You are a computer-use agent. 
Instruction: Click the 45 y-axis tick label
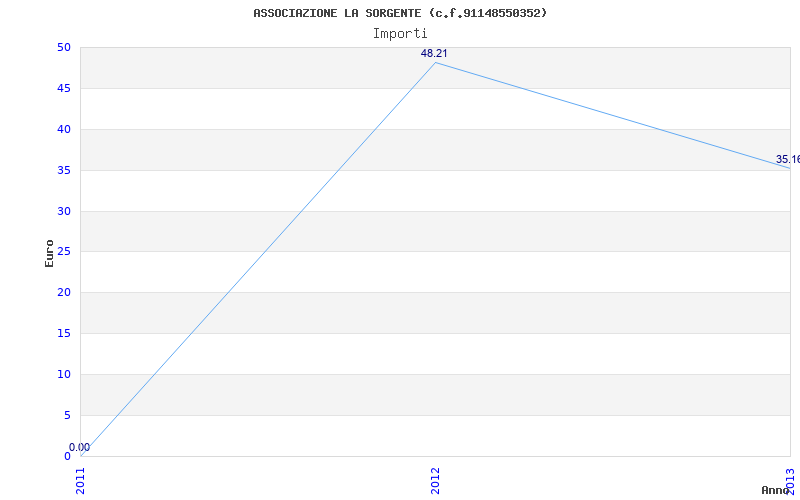pyautogui.click(x=64, y=89)
